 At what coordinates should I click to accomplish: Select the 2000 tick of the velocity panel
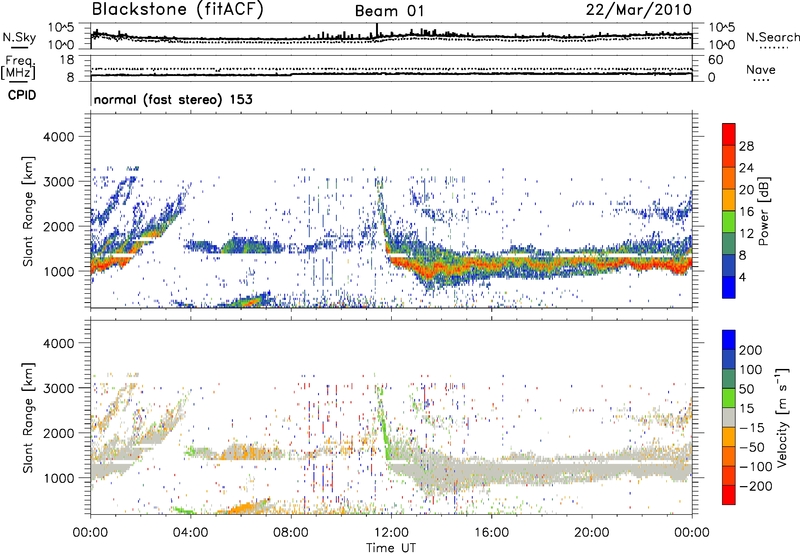click(x=58, y=433)
